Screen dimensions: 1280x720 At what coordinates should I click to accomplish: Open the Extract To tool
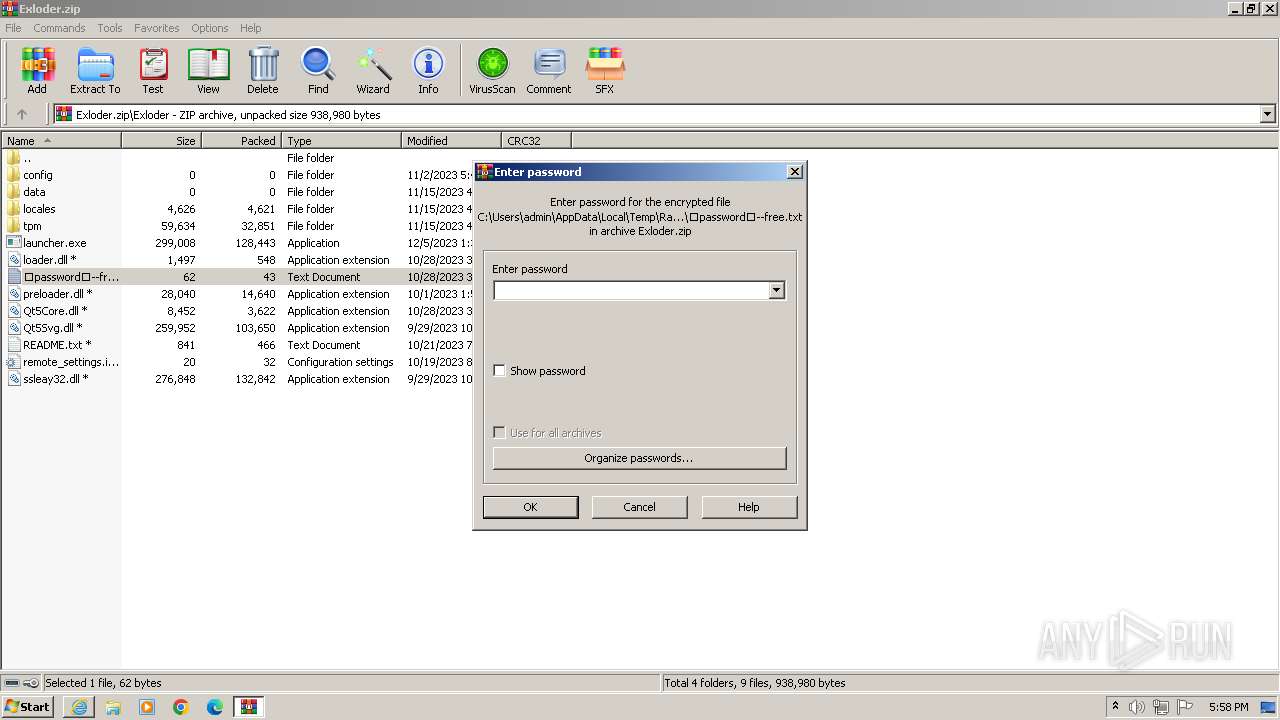95,70
